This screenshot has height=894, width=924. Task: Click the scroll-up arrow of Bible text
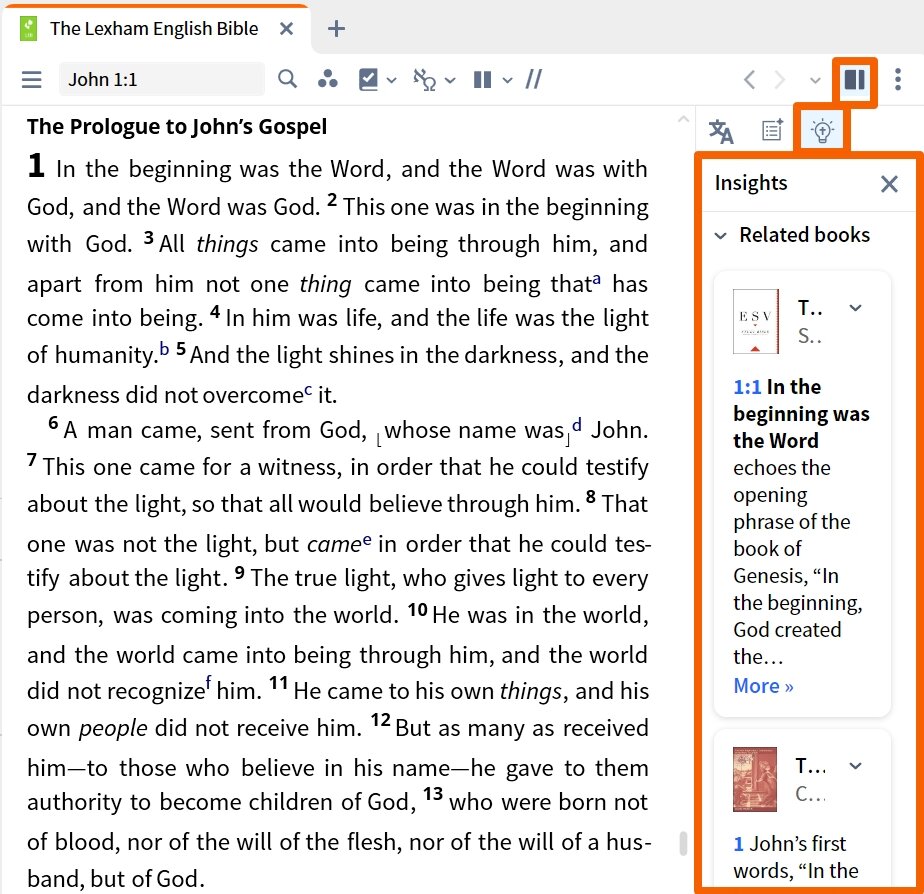[684, 119]
